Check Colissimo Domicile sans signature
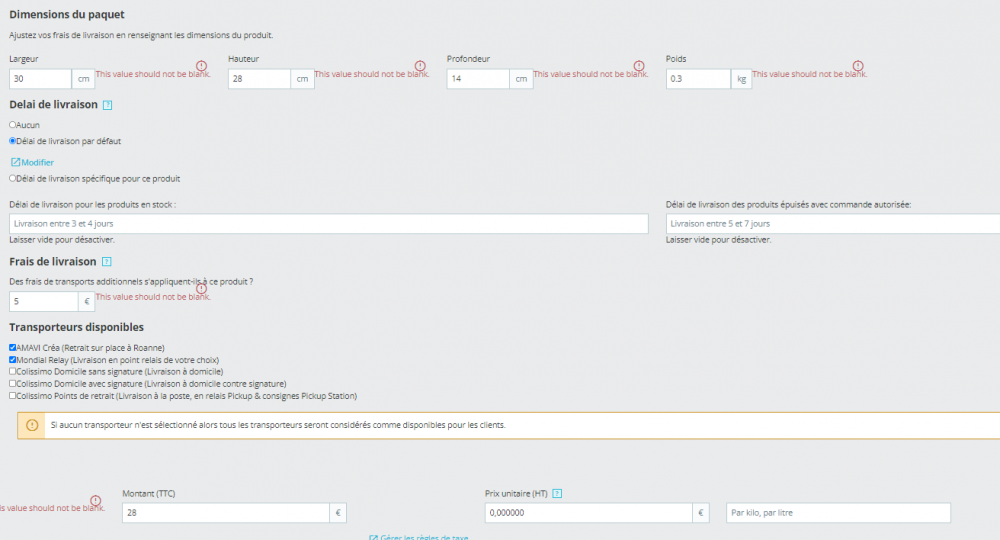This screenshot has height=540, width=1000. tap(12, 371)
